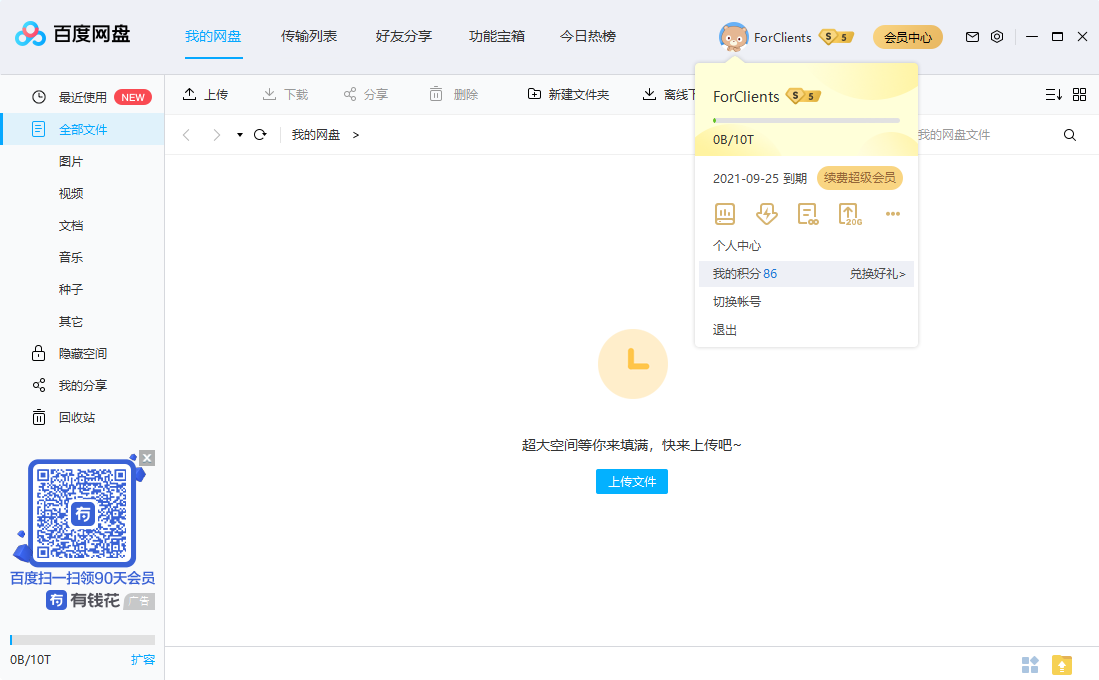The height and width of the screenshot is (680, 1099).
Task: Switch to grid view icon
Action: (1079, 95)
